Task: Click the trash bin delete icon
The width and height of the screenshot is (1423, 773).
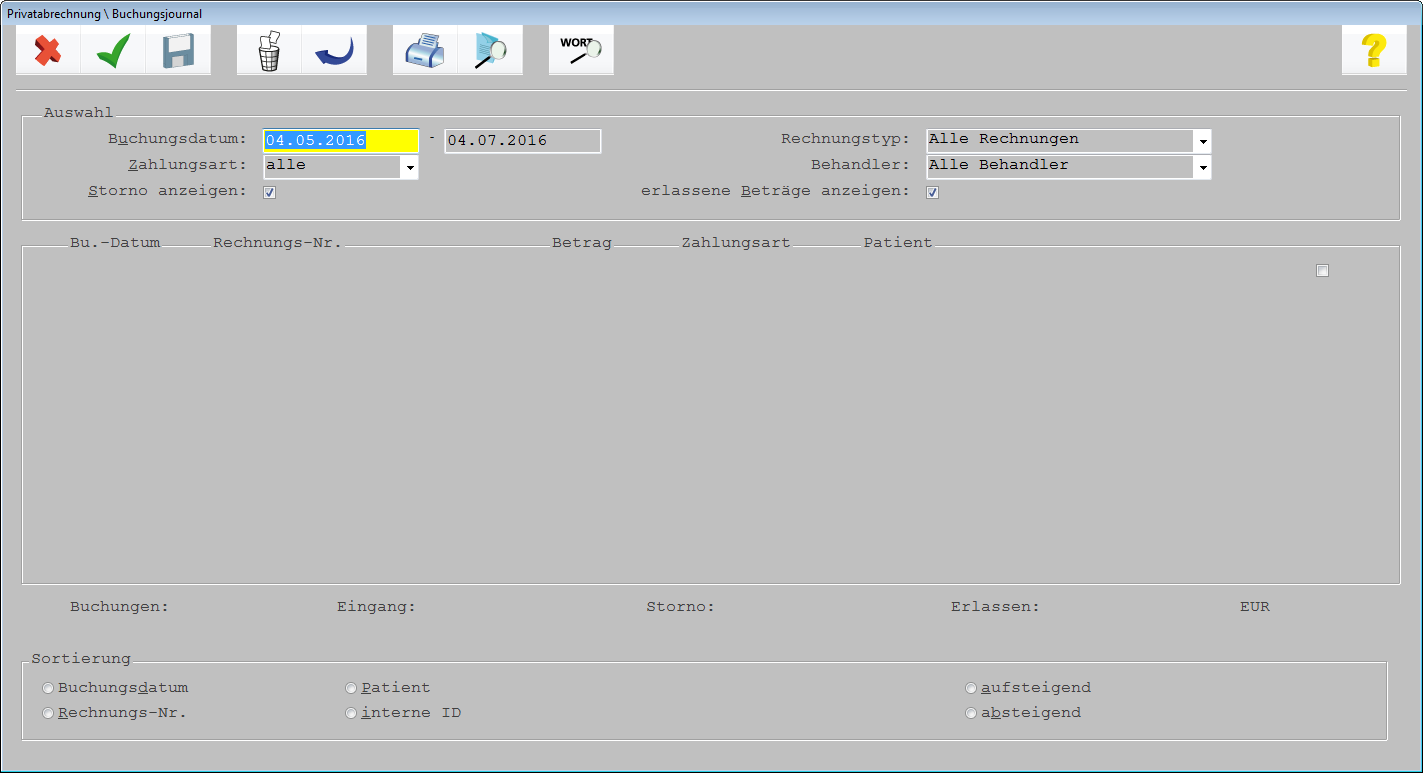Action: pos(269,50)
